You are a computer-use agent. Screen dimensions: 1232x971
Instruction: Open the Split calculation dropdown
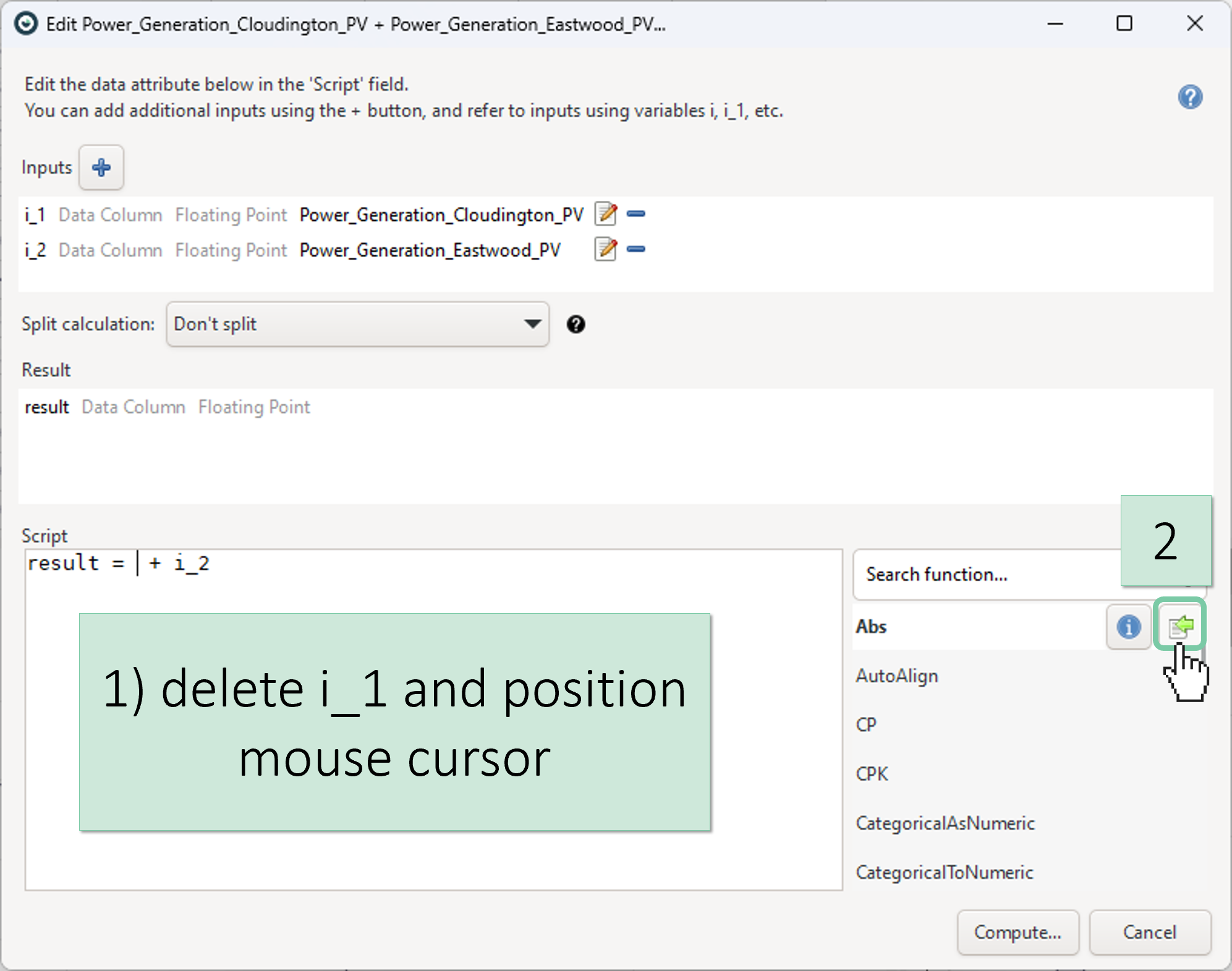point(357,324)
